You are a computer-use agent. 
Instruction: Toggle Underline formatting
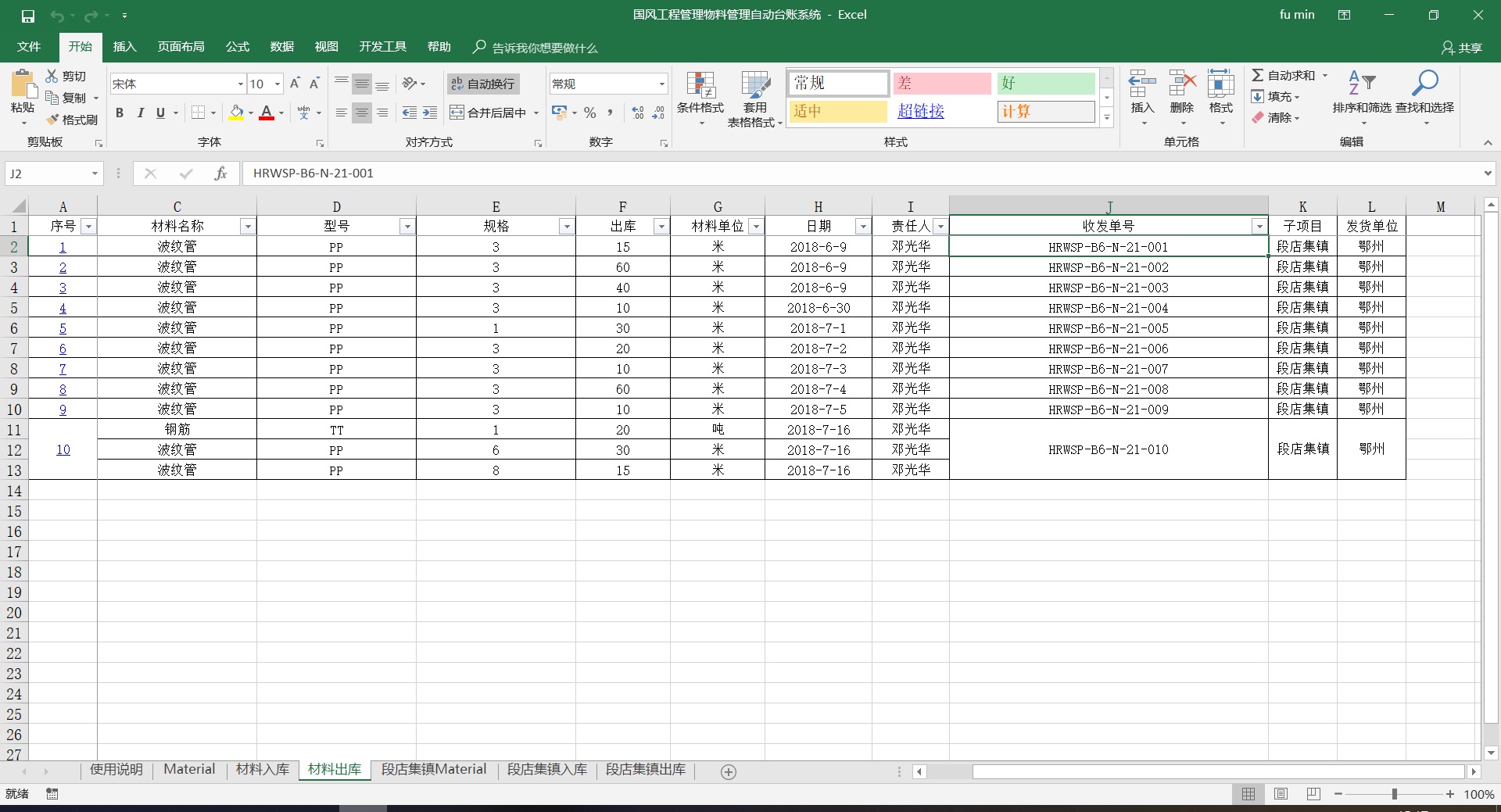click(x=160, y=113)
